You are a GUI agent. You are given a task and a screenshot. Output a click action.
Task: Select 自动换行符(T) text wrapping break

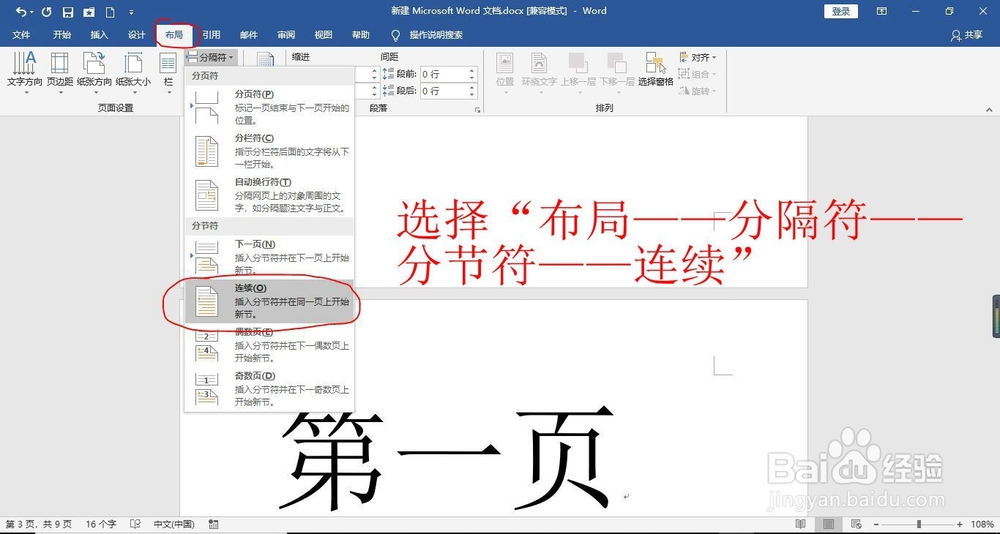[269, 195]
